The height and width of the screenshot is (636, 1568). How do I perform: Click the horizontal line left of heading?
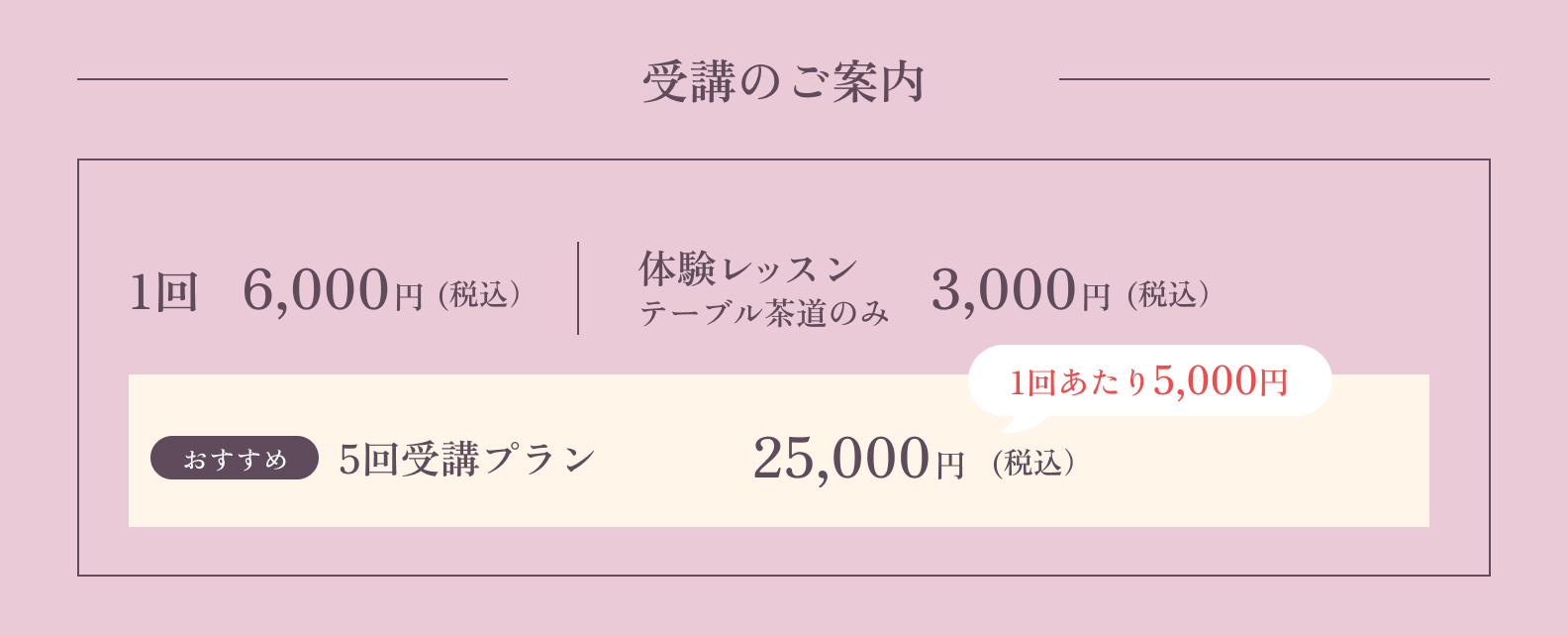(x=292, y=79)
